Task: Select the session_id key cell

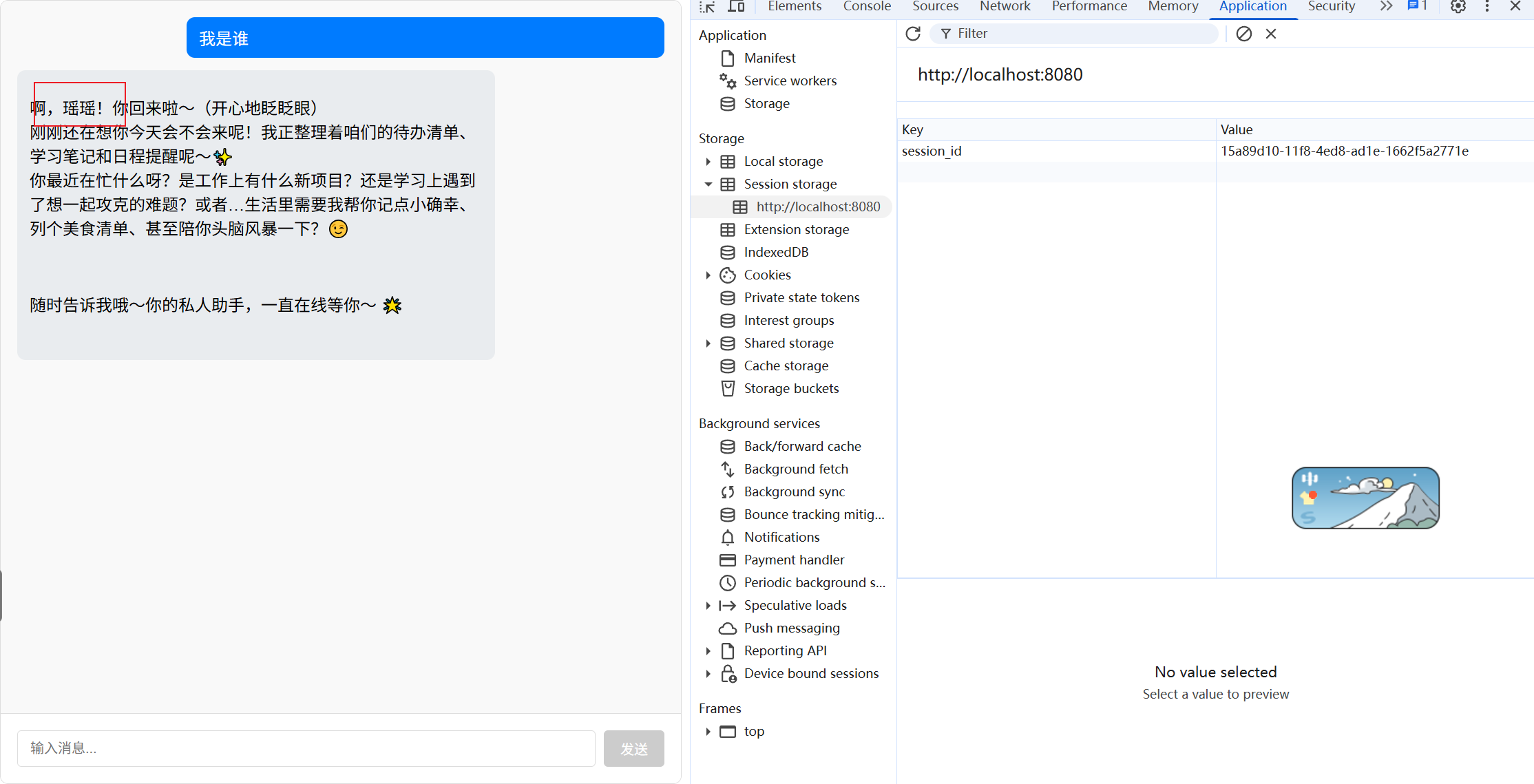Action: (x=1056, y=151)
